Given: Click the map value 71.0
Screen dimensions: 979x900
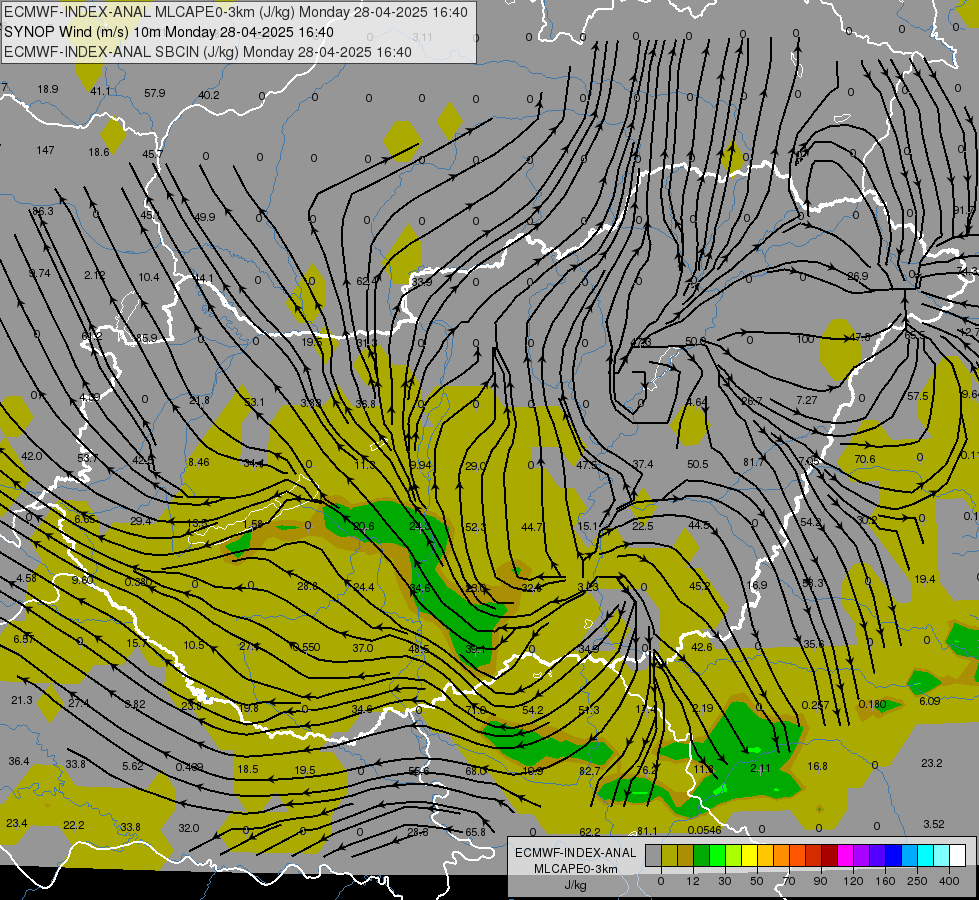Looking at the screenshot, I should coord(476,710).
